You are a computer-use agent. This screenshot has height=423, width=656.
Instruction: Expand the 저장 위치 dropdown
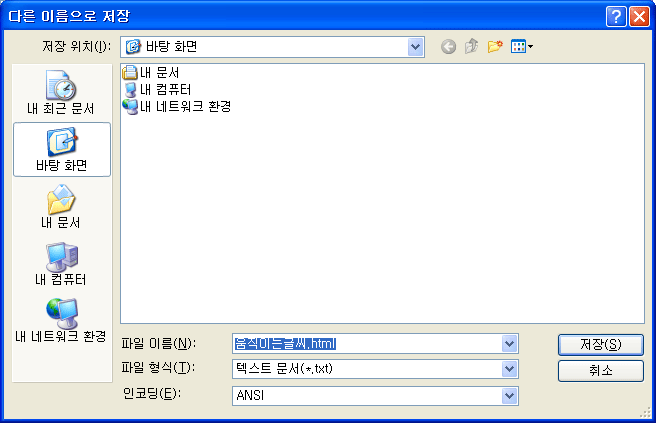click(415, 47)
